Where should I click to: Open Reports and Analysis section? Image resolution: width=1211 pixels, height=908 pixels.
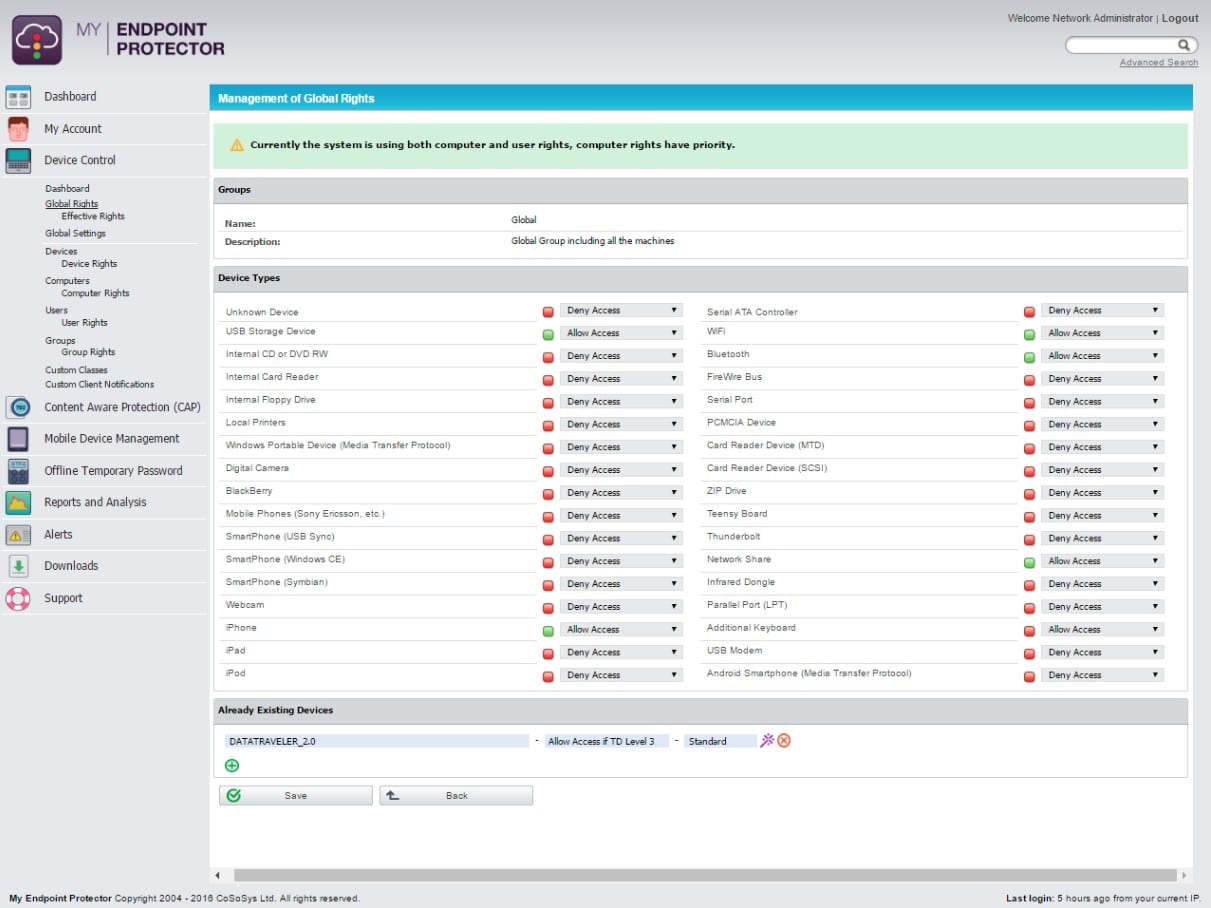[x=95, y=502]
